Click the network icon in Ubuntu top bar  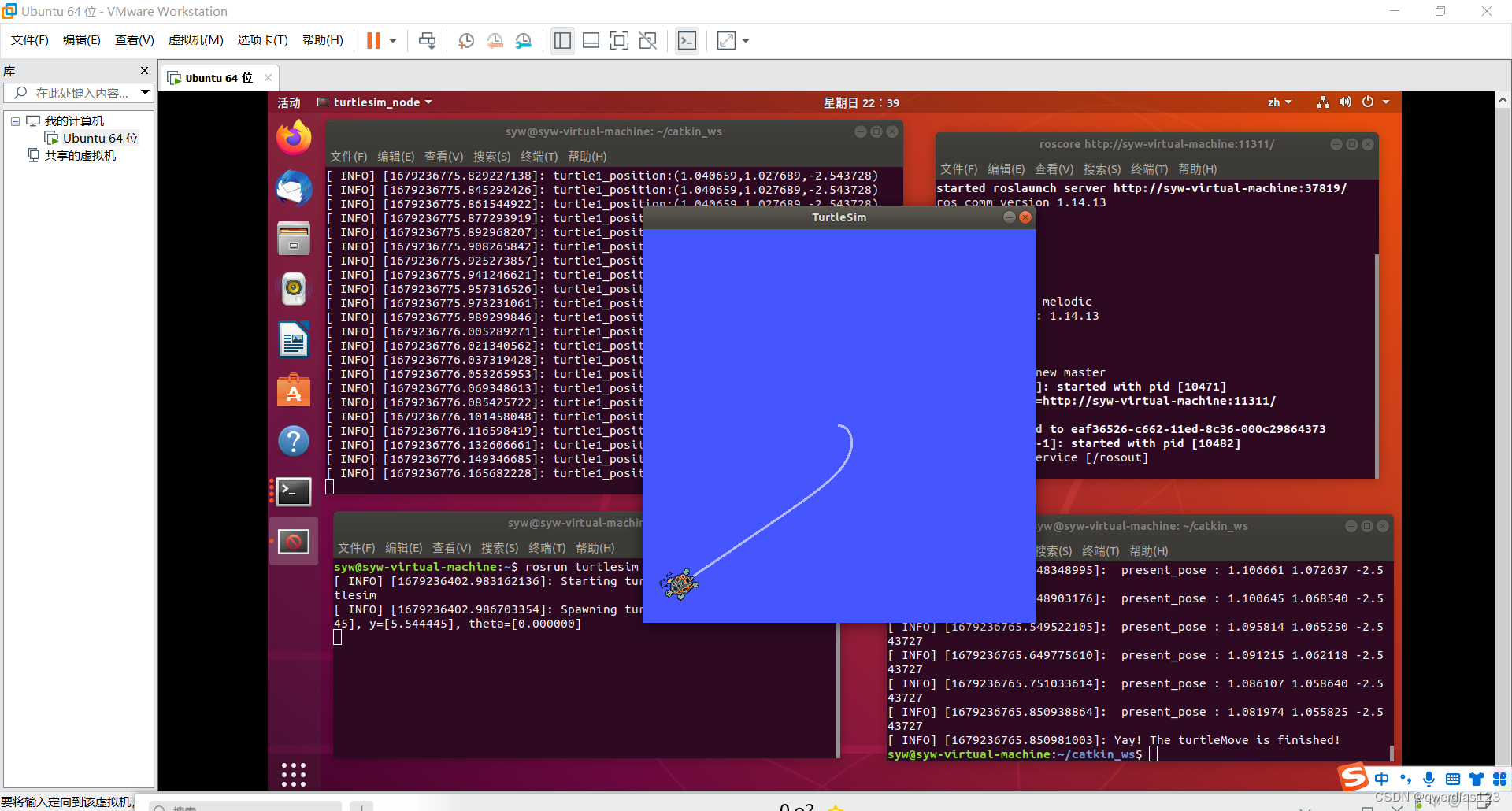point(1323,102)
